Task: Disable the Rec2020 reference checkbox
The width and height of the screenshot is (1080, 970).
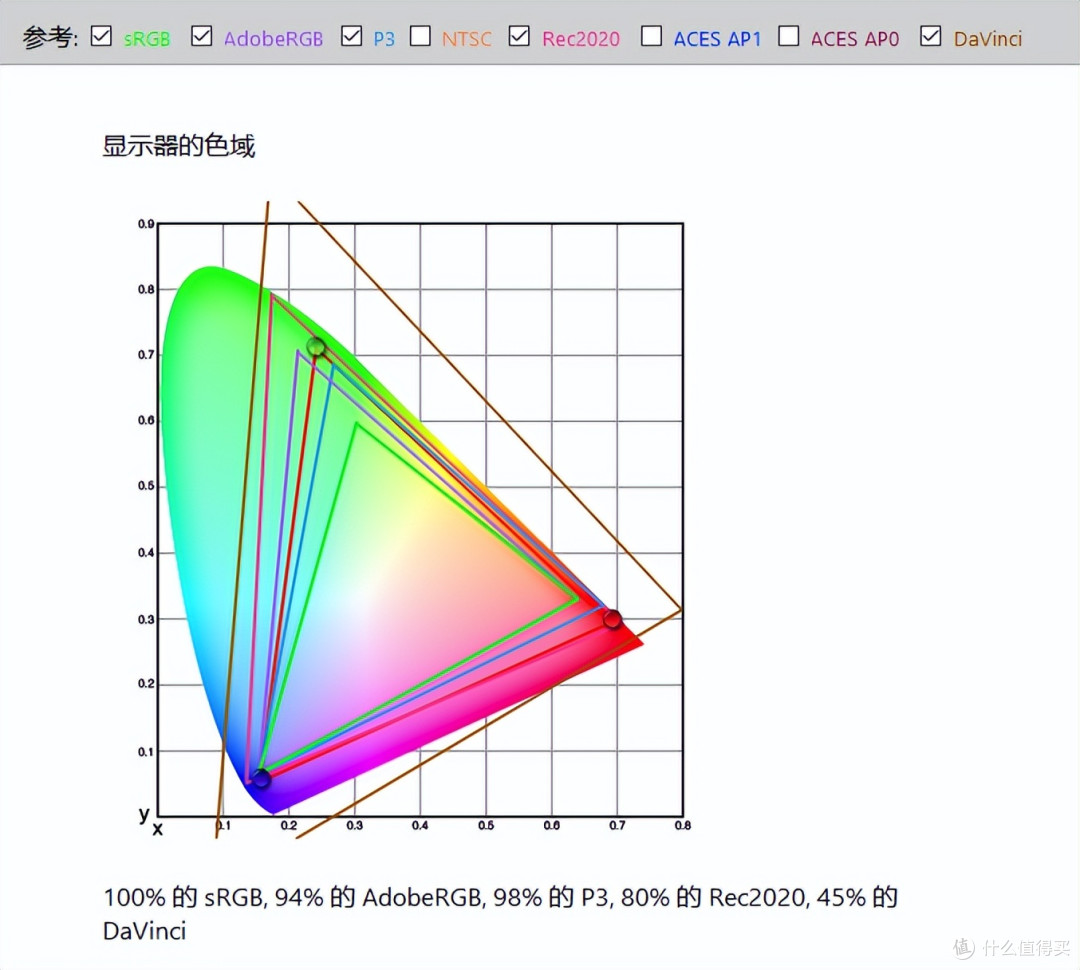Action: 519,36
